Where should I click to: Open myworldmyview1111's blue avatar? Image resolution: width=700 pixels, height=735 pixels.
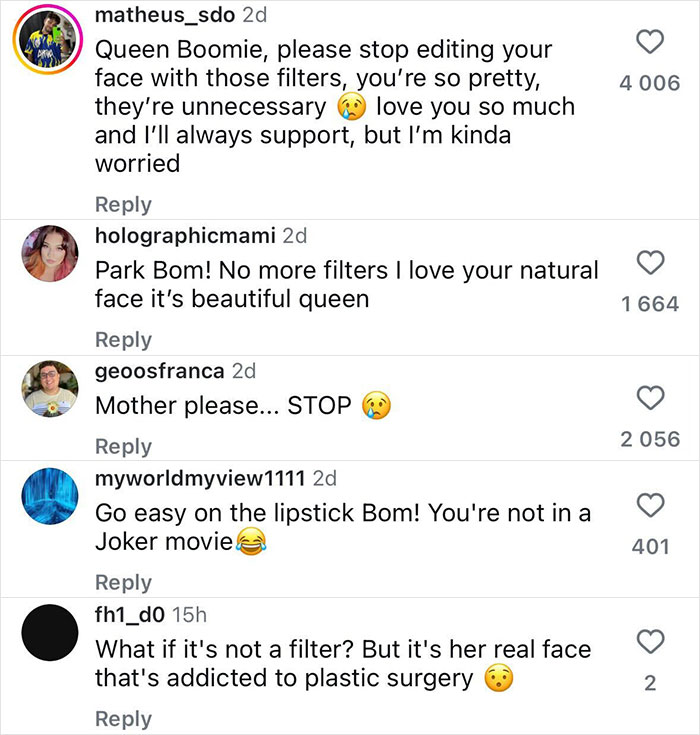point(50,496)
